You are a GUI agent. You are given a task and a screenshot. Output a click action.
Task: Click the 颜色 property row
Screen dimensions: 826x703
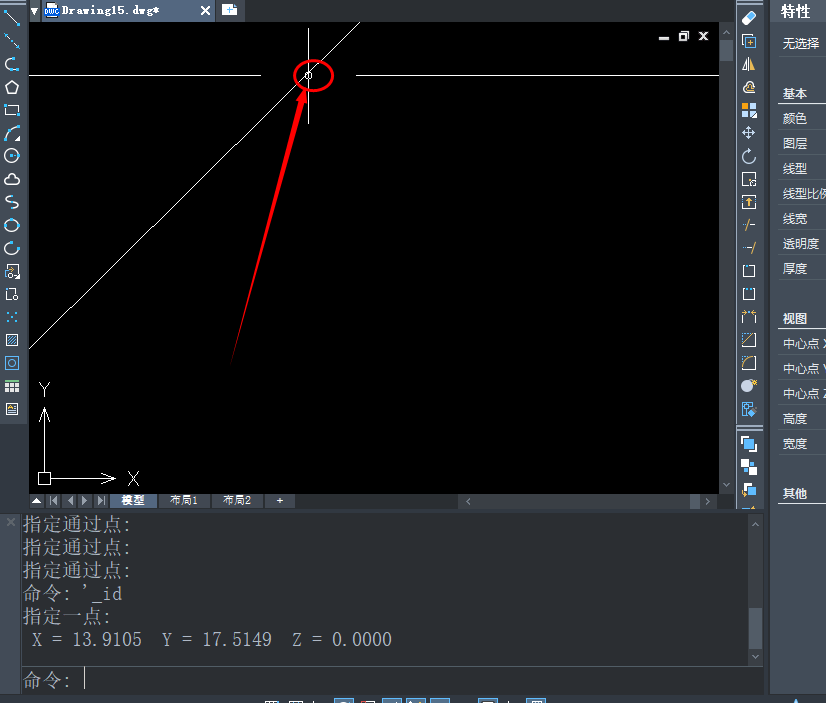point(802,118)
